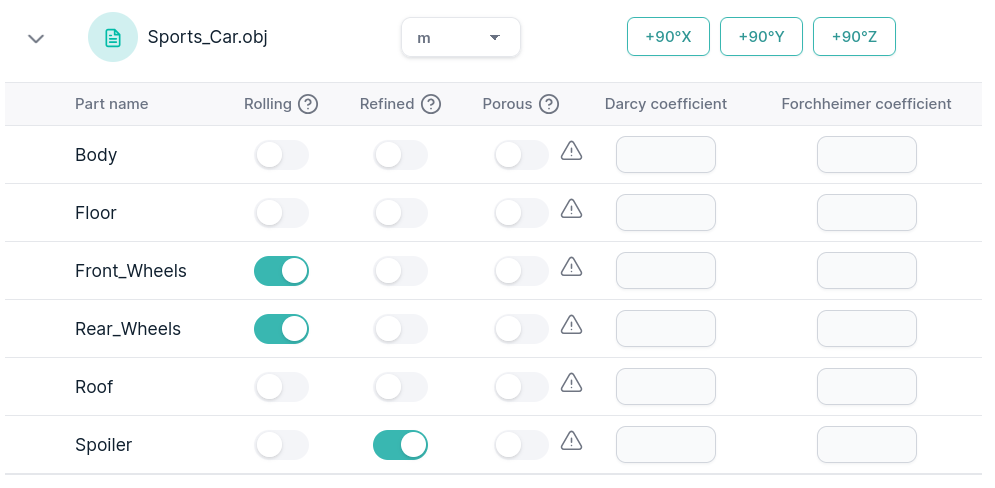Viewport: 995px width, 488px height.
Task: Click the Sports_Car.obj file icon
Action: (x=113, y=38)
